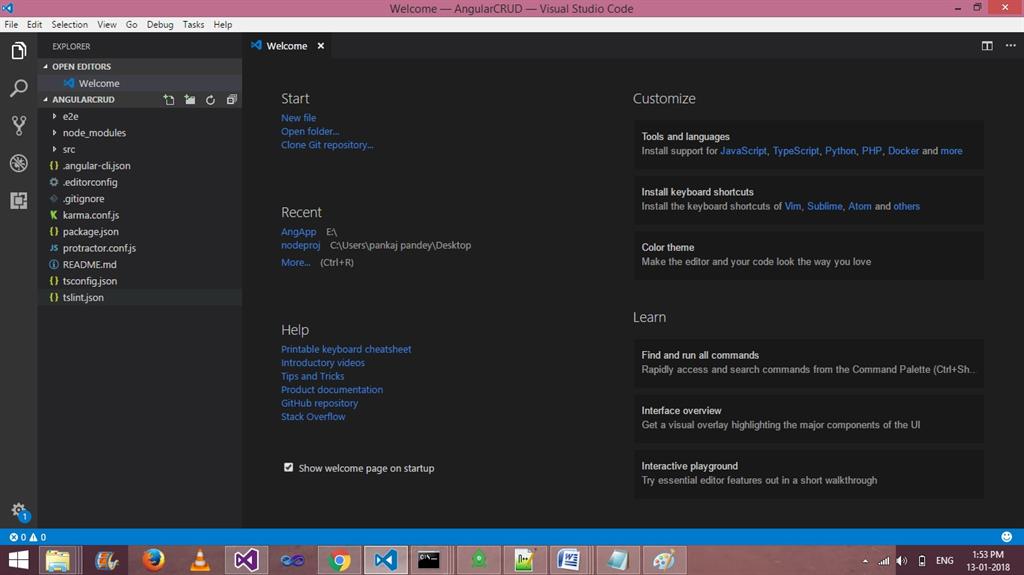Split the editor layout
1024x575 pixels.
(x=987, y=46)
